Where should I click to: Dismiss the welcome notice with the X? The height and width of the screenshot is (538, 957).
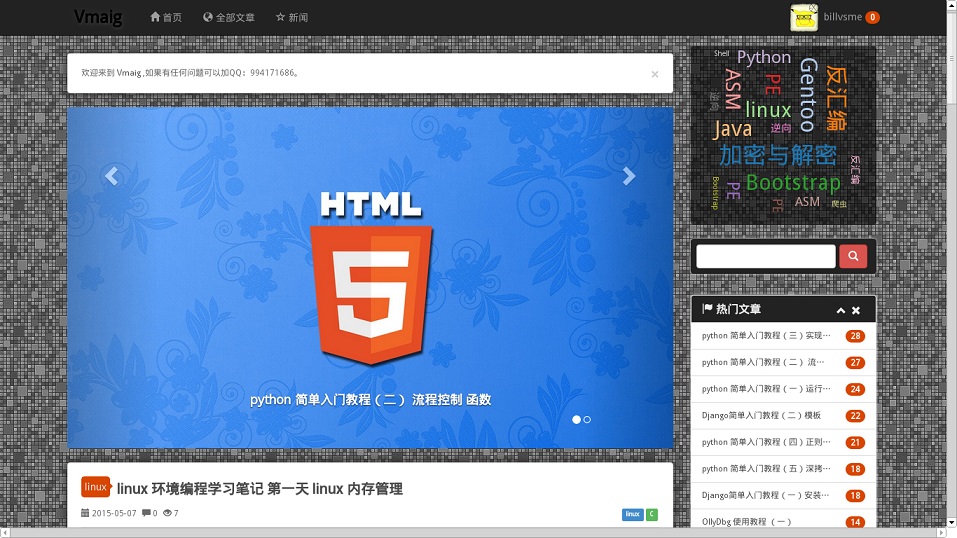(x=655, y=74)
